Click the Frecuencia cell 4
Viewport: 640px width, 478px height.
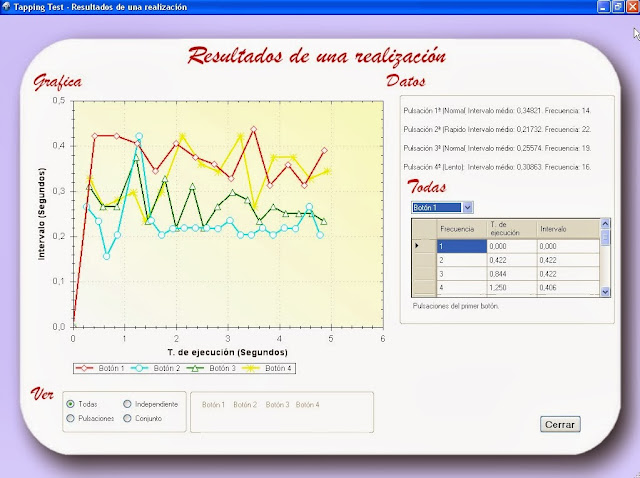tap(462, 288)
